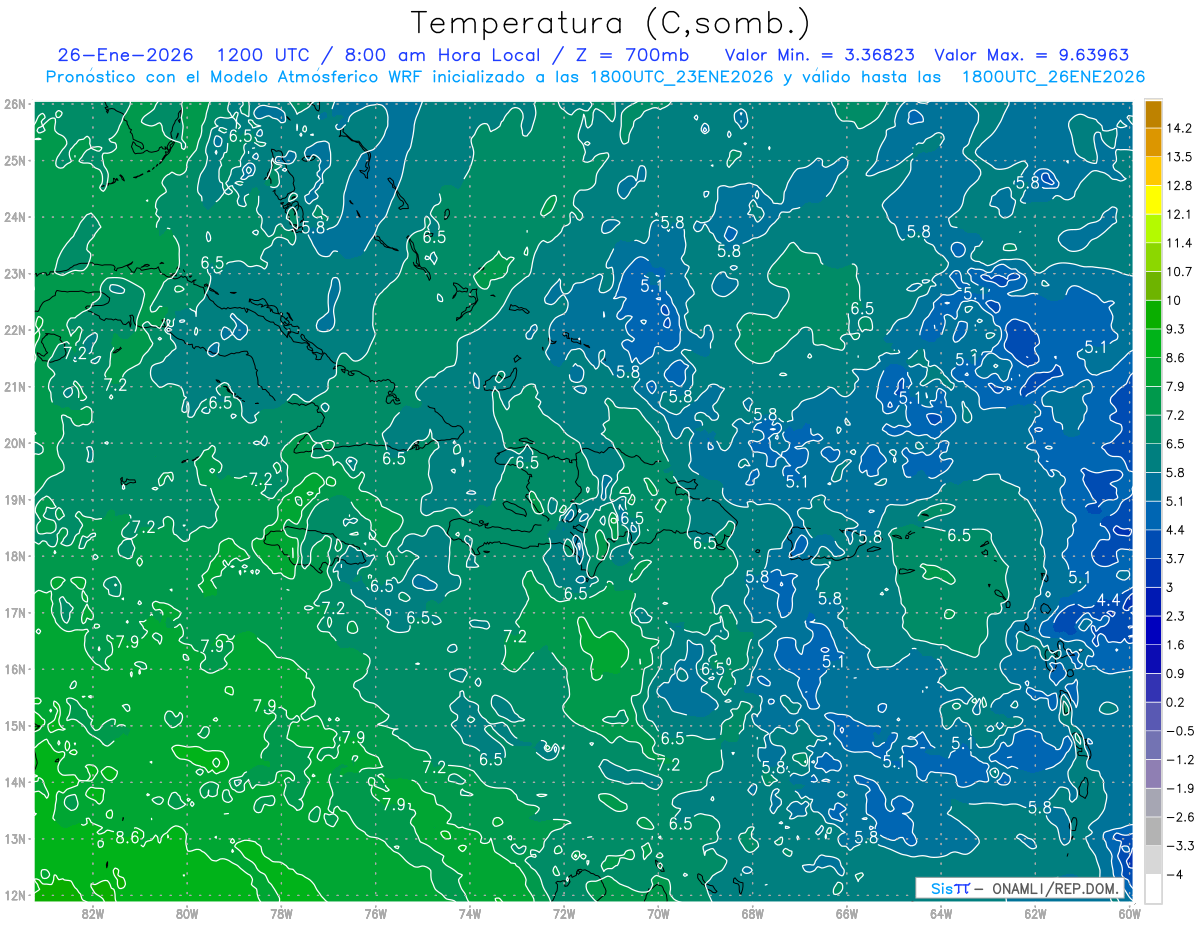Click the "15N" latitude axis label
The width and height of the screenshot is (1200, 927).
[x=15, y=725]
